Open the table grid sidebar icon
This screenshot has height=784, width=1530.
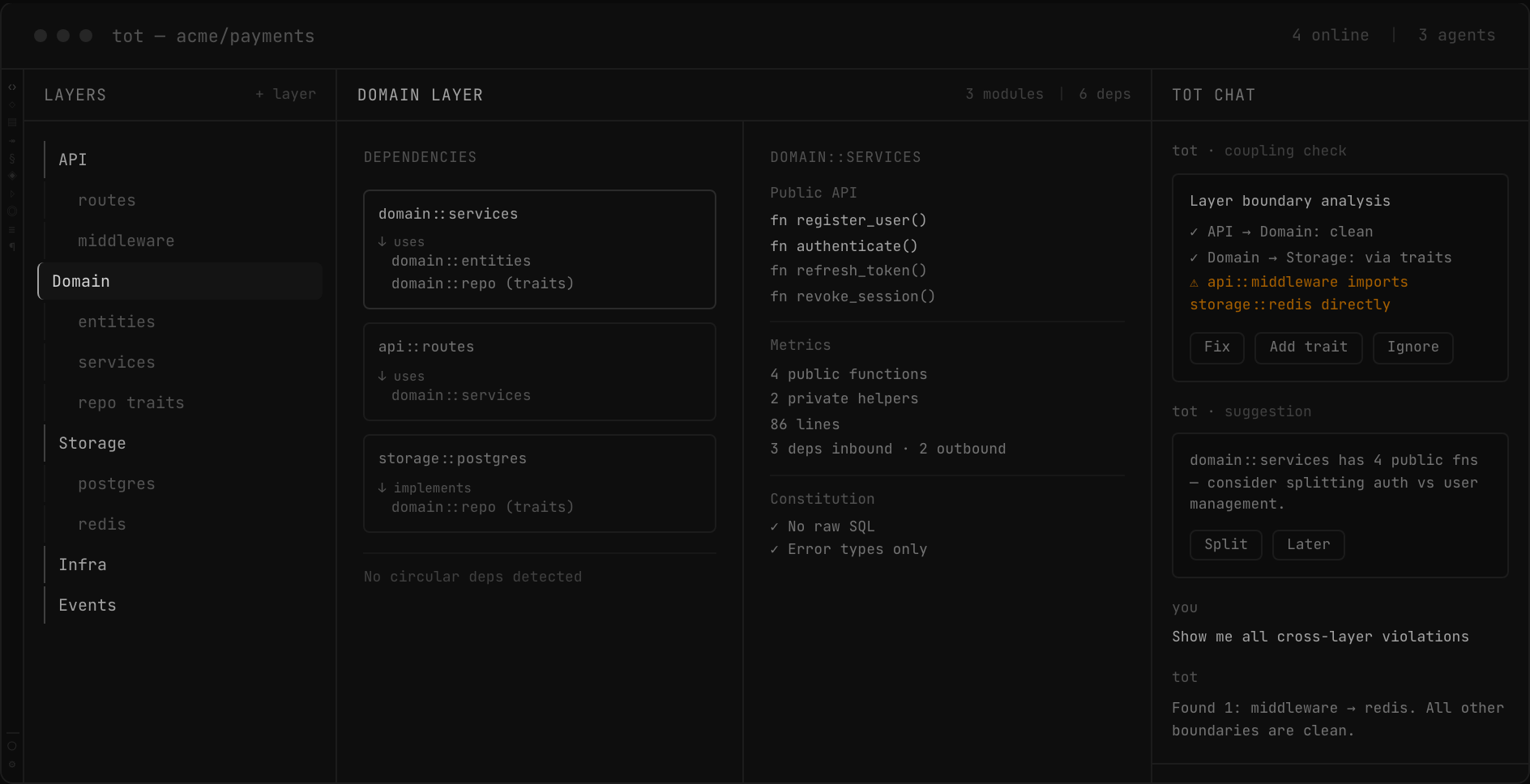click(12, 122)
